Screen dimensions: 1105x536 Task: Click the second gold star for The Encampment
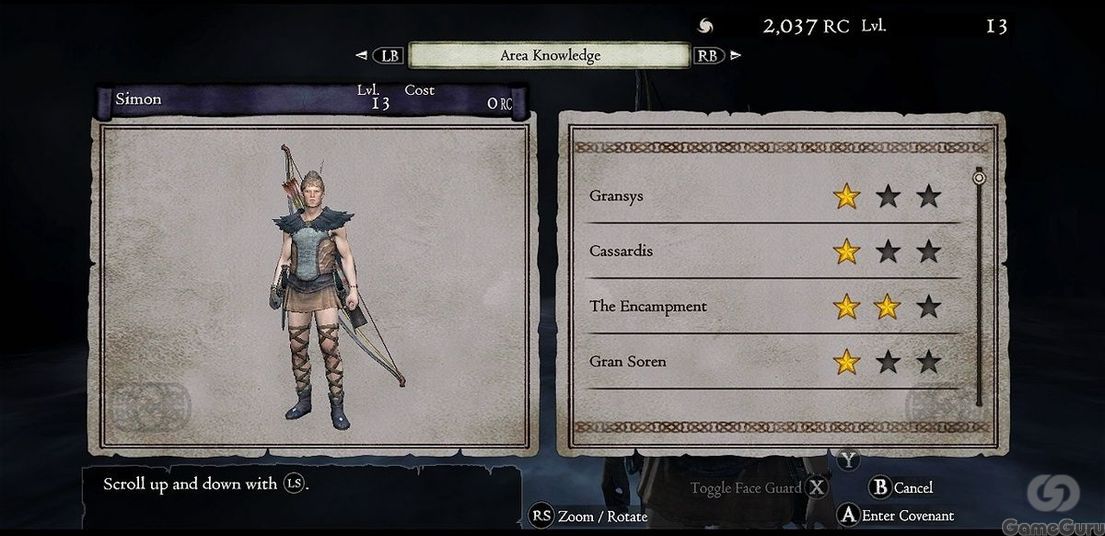(887, 306)
